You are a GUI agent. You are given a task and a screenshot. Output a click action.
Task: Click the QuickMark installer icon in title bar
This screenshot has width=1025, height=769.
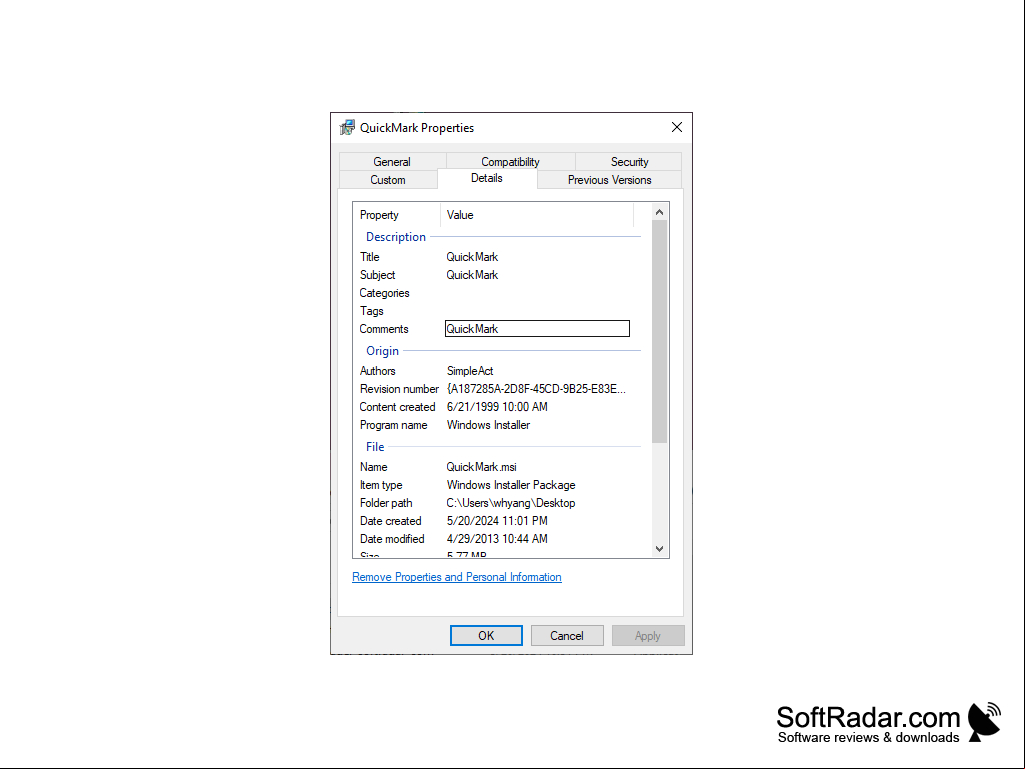[x=347, y=128]
